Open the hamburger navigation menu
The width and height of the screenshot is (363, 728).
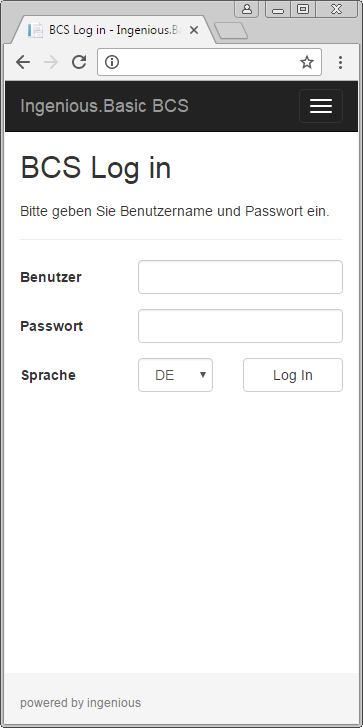tap(321, 106)
